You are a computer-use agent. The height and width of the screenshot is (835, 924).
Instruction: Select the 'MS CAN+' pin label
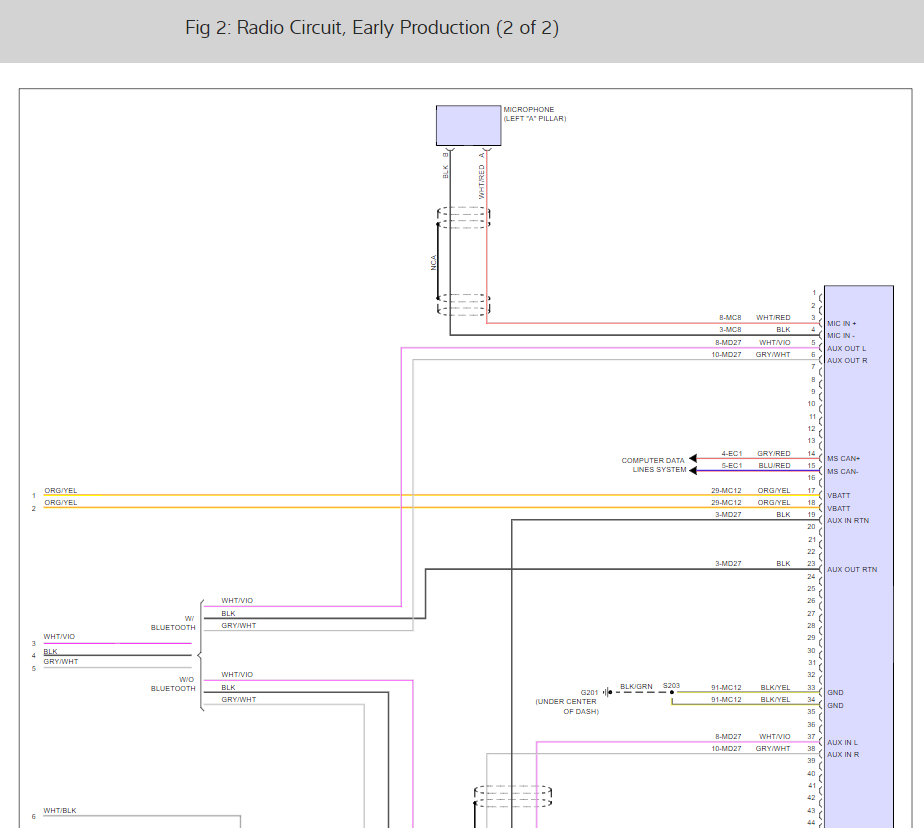click(843, 459)
